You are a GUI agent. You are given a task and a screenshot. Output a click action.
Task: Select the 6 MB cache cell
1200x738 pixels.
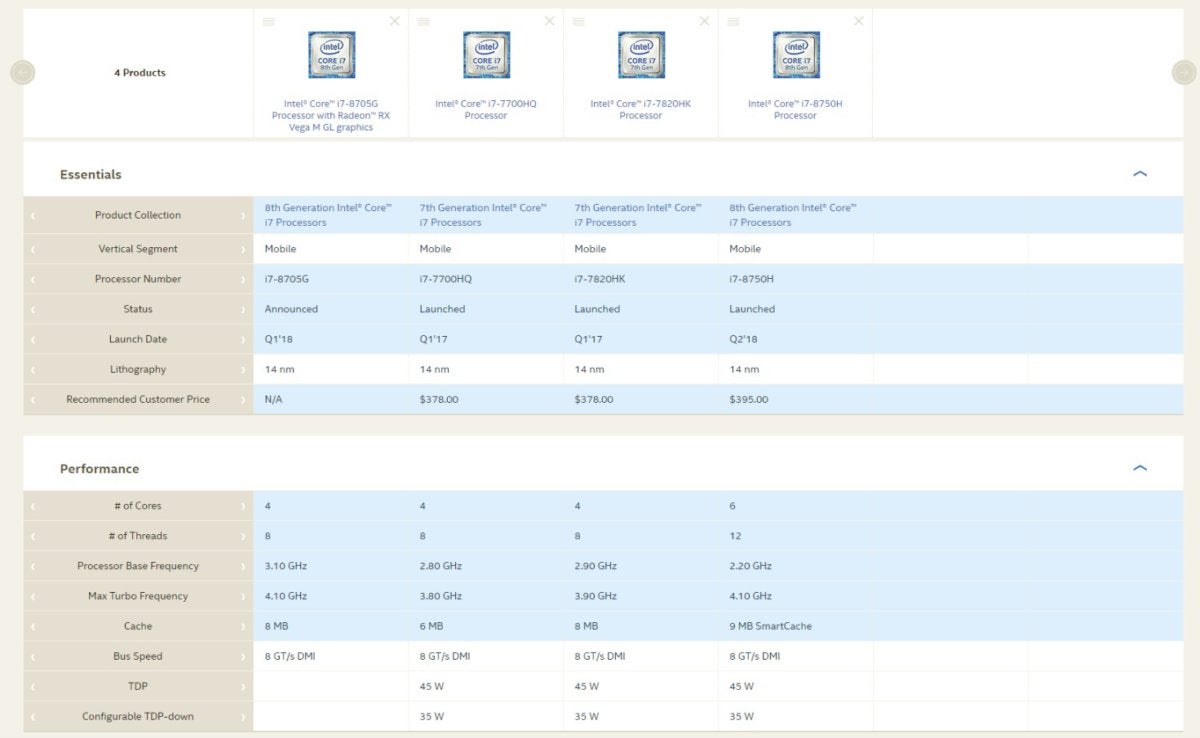pyautogui.click(x=432, y=626)
